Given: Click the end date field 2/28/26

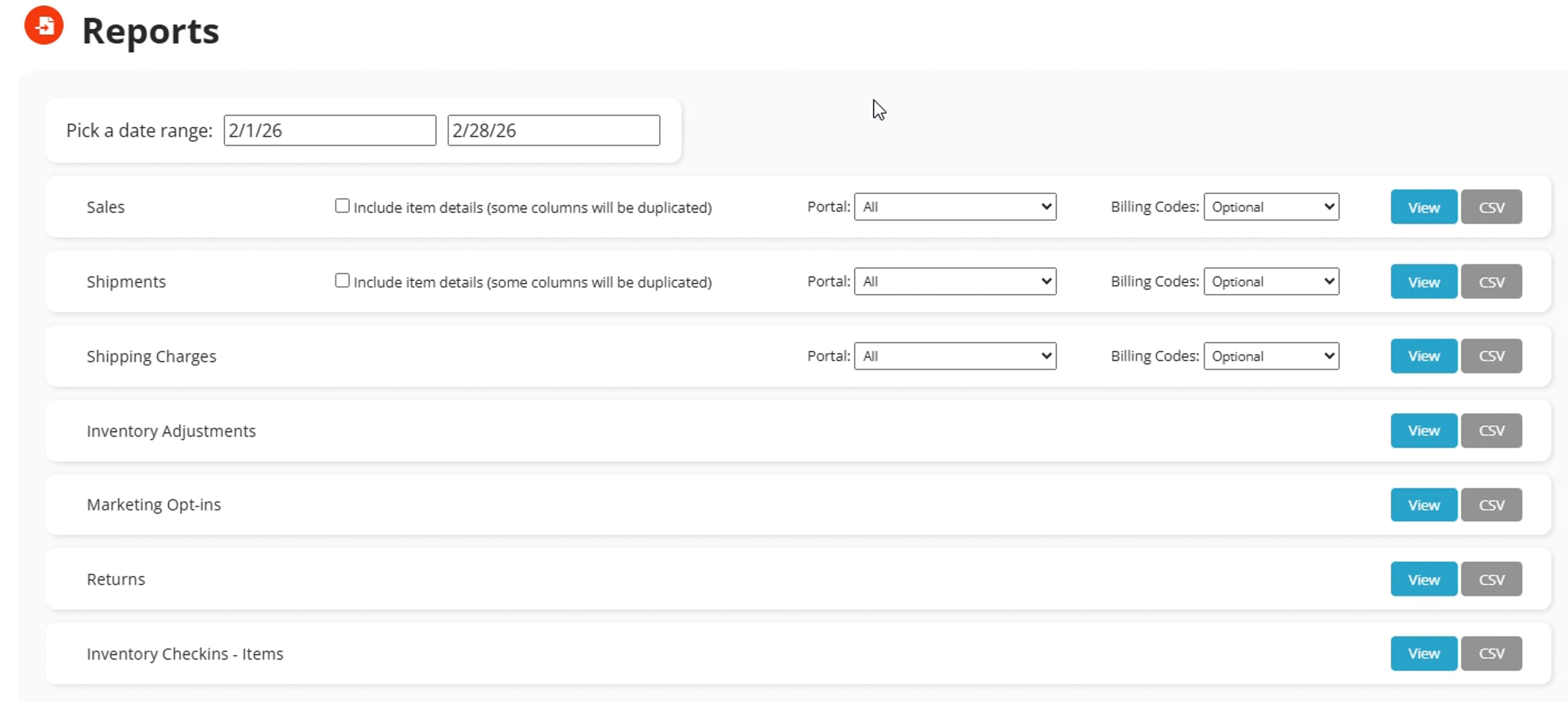Looking at the screenshot, I should point(553,130).
